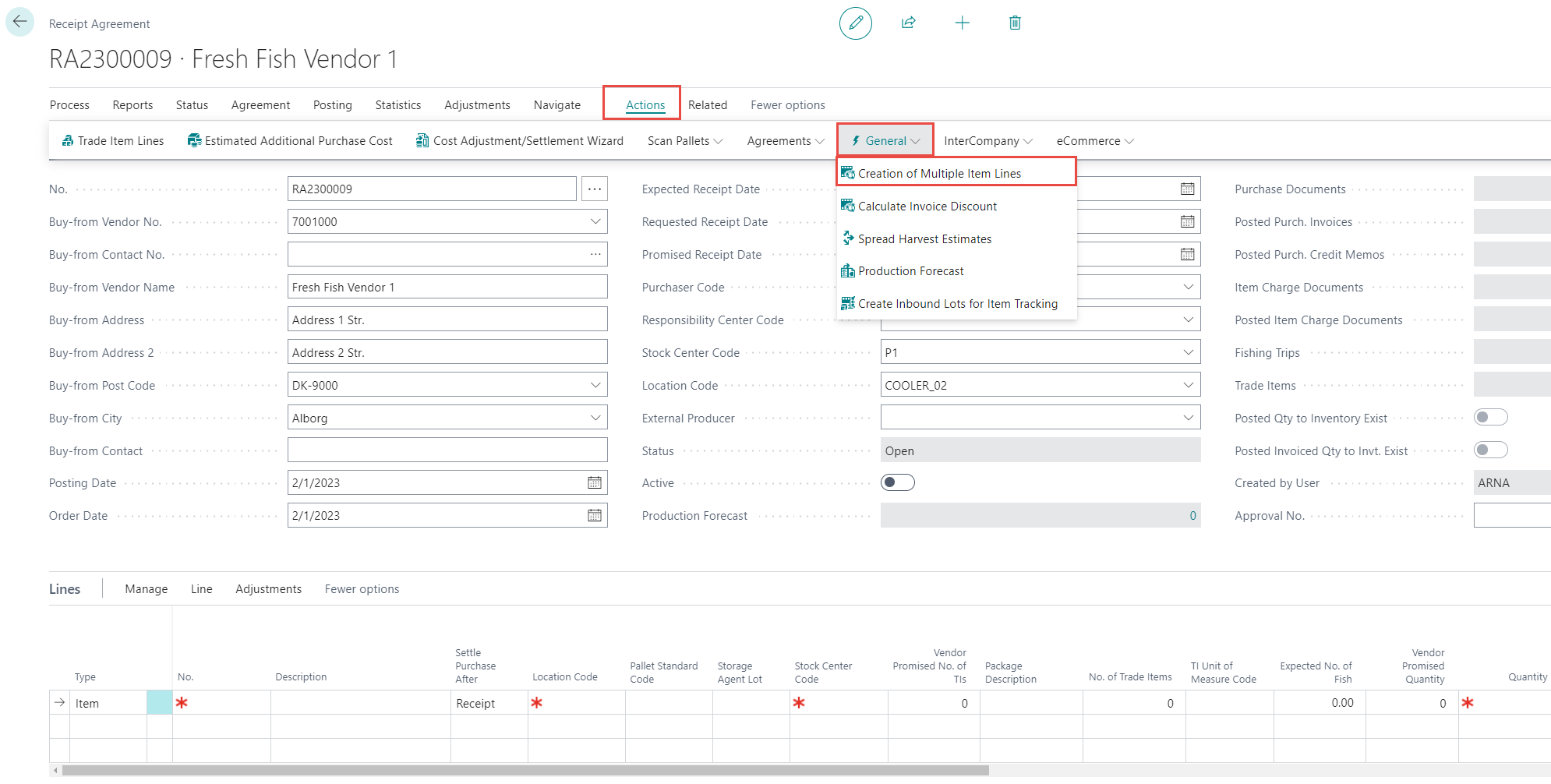
Task: Click the trash delete icon
Action: click(1015, 23)
